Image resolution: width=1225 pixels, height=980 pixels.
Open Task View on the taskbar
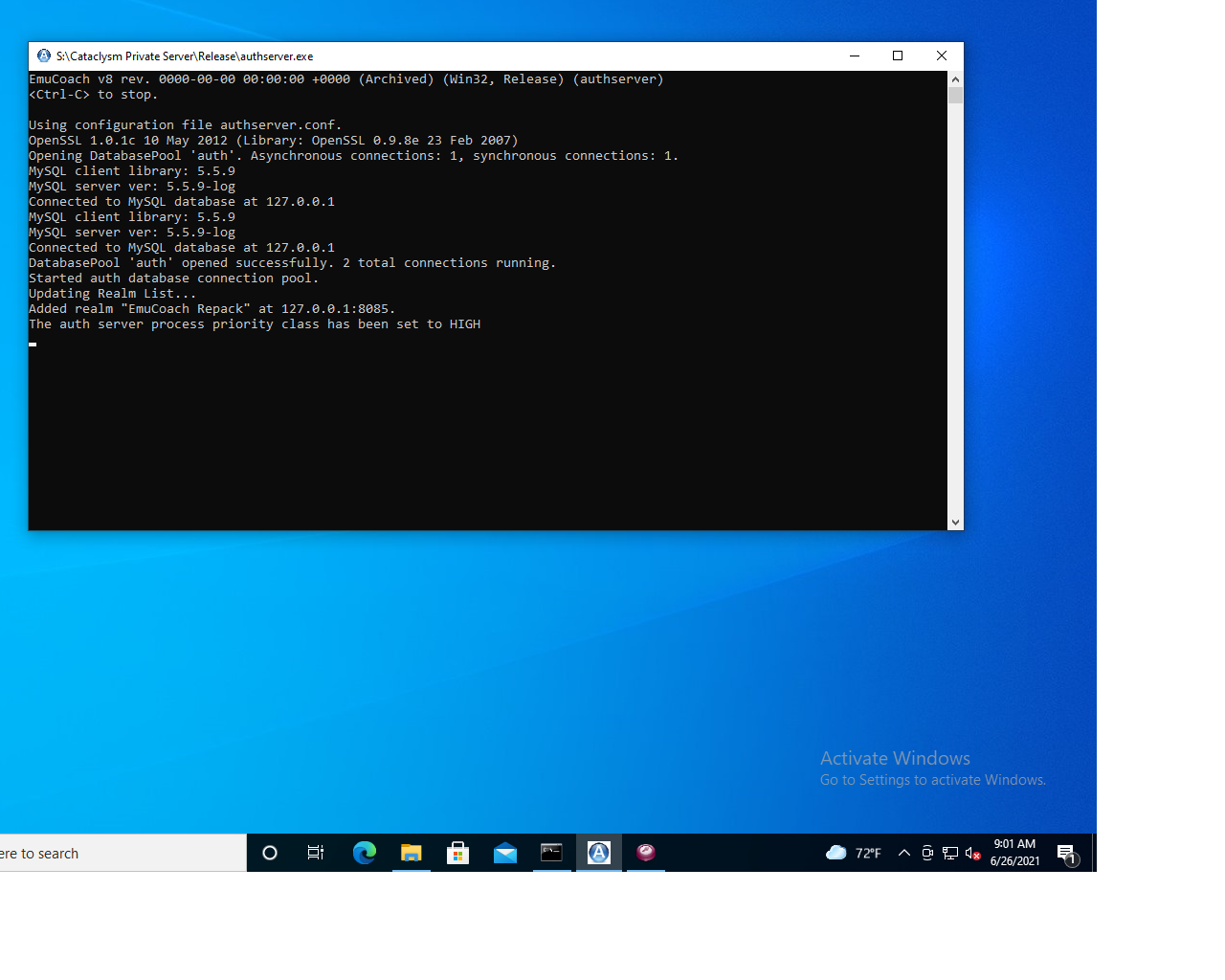tap(316, 853)
